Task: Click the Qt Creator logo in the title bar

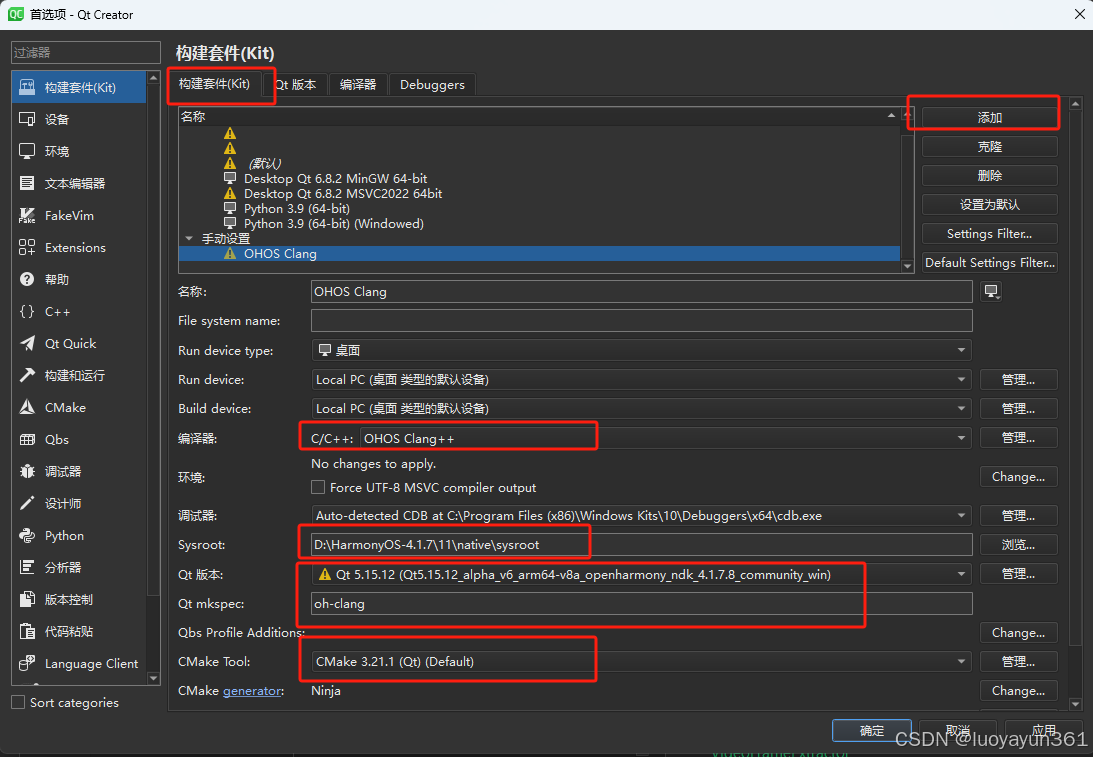Action: [x=15, y=14]
